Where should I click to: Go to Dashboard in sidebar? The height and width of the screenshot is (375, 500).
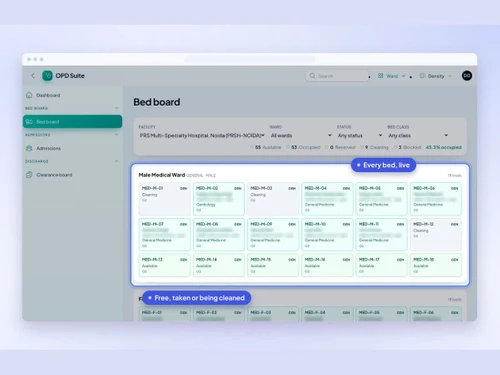pyautogui.click(x=72, y=95)
